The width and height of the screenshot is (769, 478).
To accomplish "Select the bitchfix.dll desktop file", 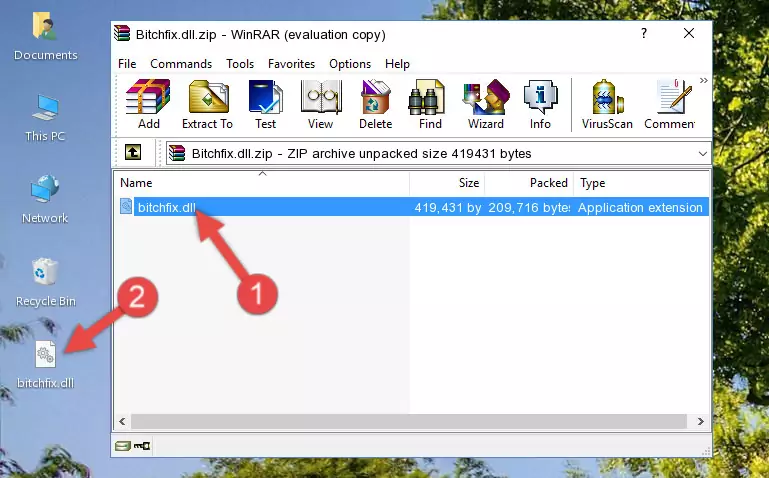I will point(45,365).
